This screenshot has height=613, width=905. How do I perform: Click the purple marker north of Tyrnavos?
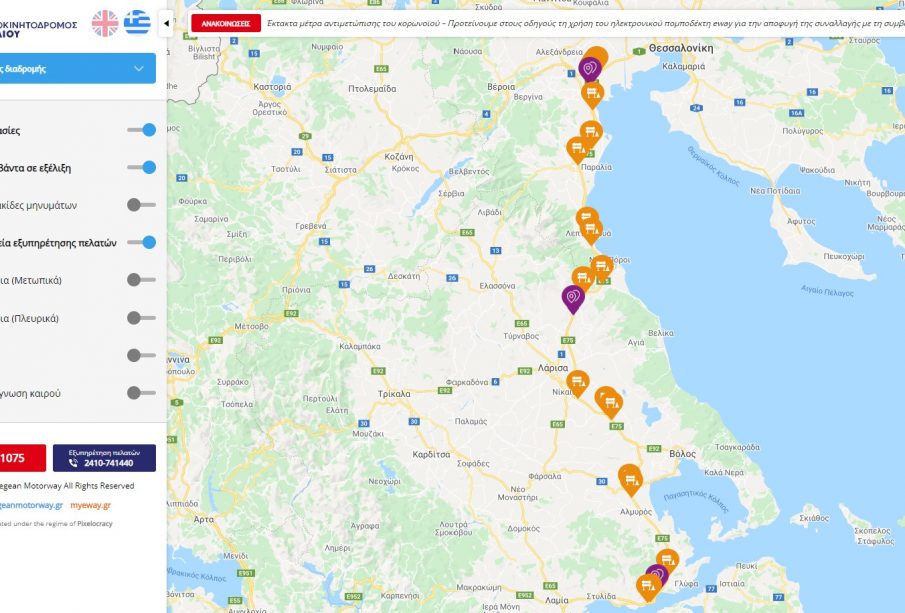pyautogui.click(x=572, y=298)
